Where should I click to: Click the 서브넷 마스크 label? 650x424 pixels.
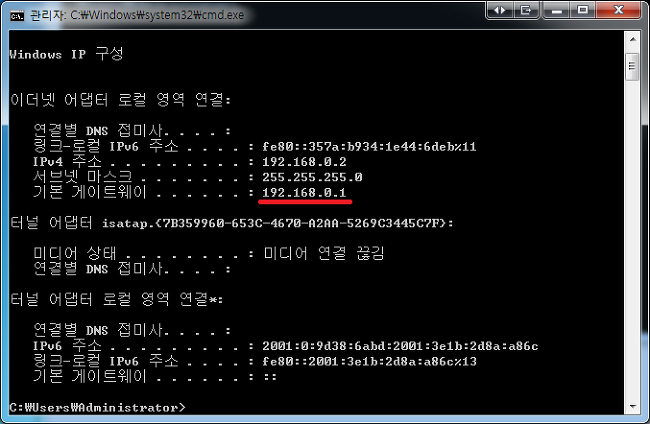pyautogui.click(x=82, y=177)
